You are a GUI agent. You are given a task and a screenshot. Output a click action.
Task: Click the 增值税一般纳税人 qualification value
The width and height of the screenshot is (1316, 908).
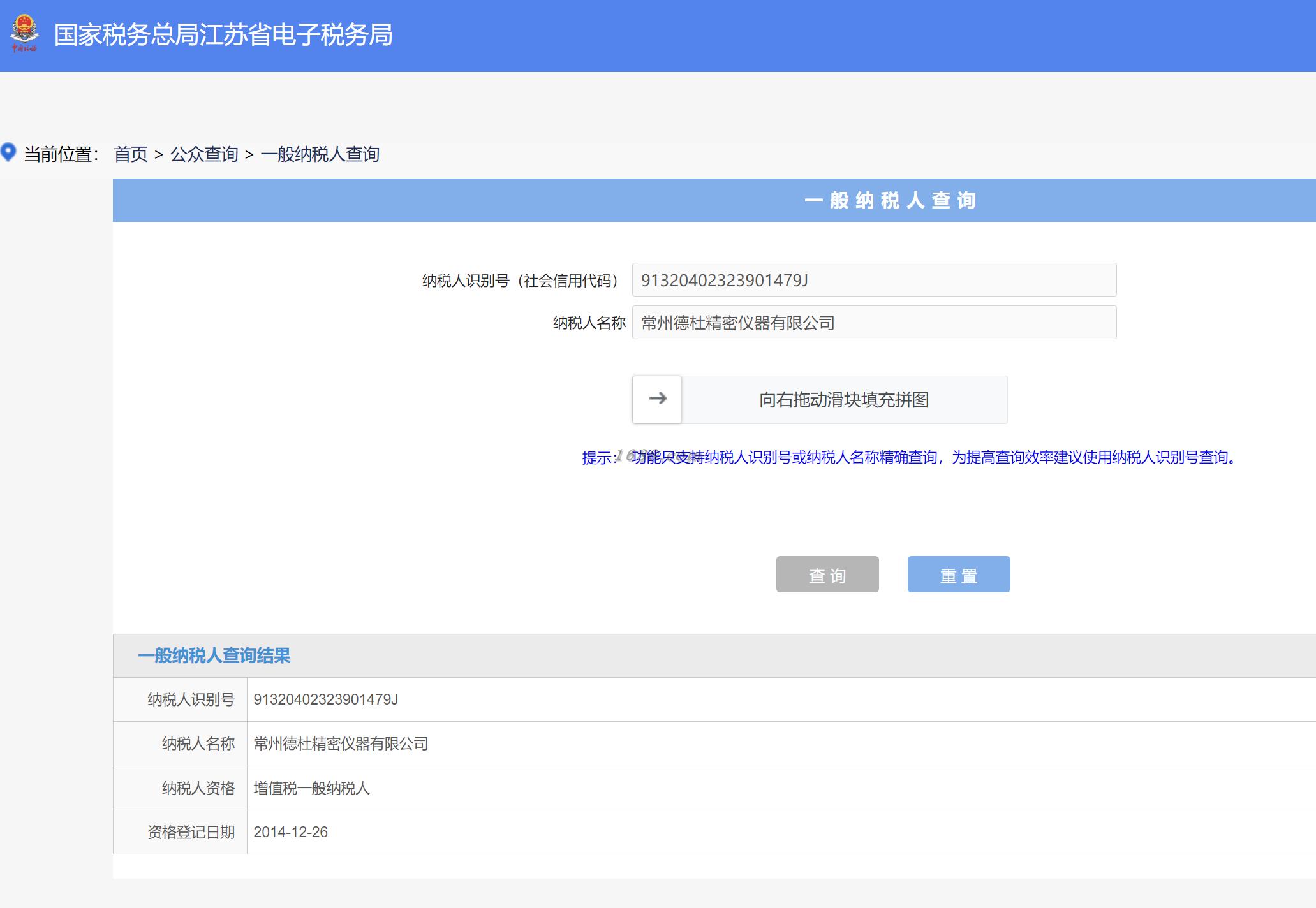311,788
